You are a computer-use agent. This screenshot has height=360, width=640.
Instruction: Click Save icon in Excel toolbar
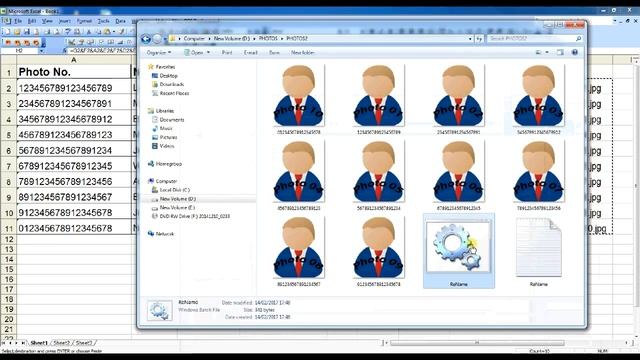[x=27, y=31]
